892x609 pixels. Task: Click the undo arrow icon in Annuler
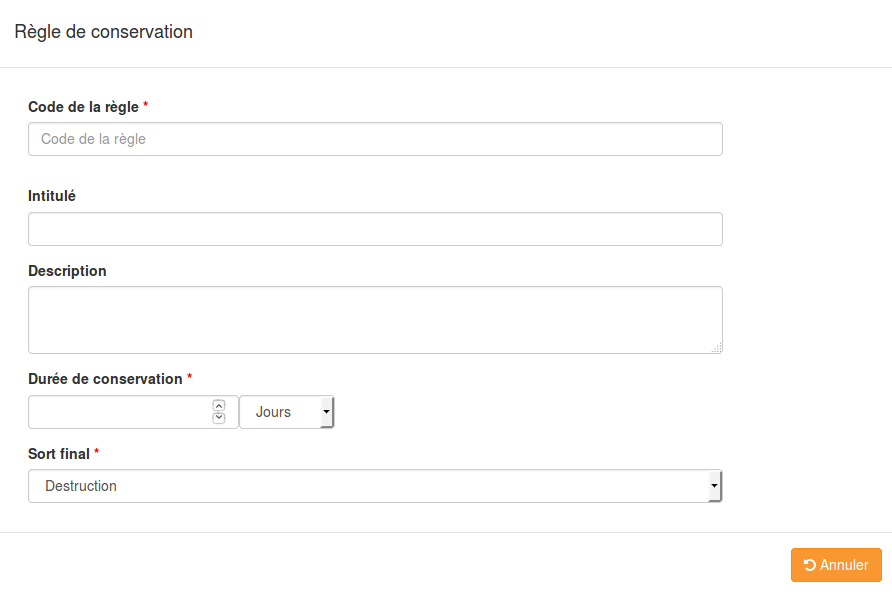pyautogui.click(x=810, y=565)
